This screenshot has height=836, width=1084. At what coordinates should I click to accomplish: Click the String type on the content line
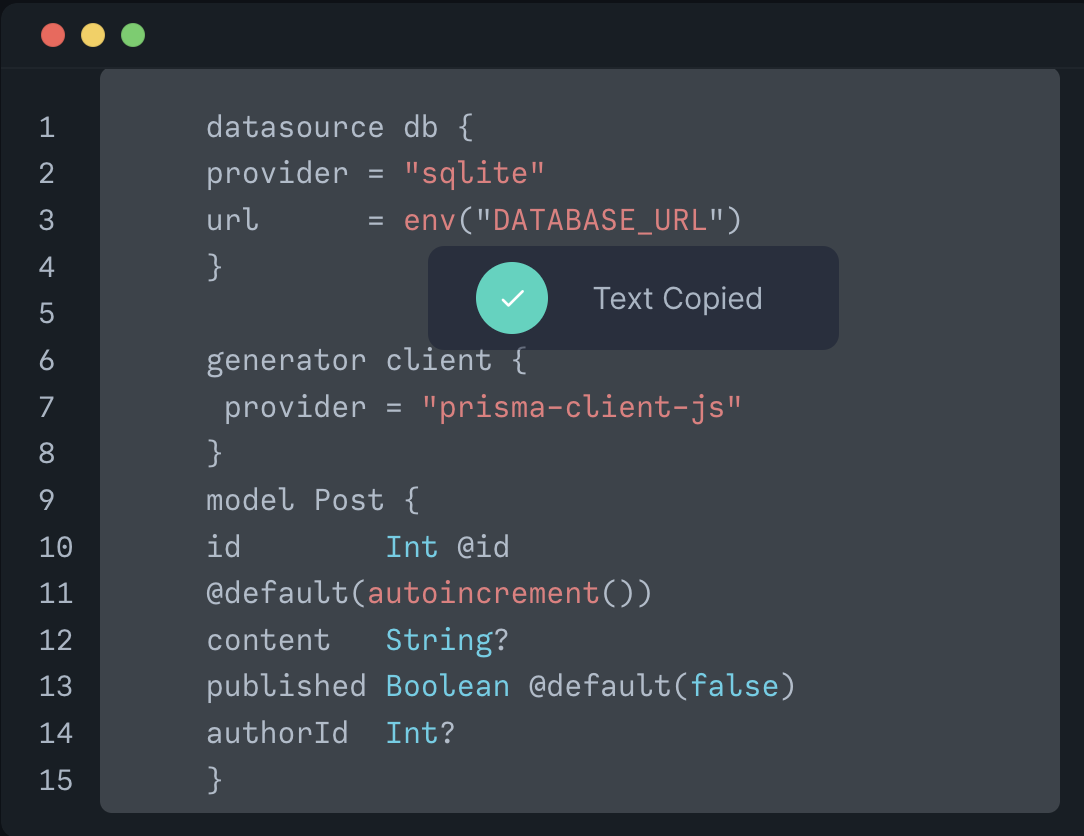[439, 640]
